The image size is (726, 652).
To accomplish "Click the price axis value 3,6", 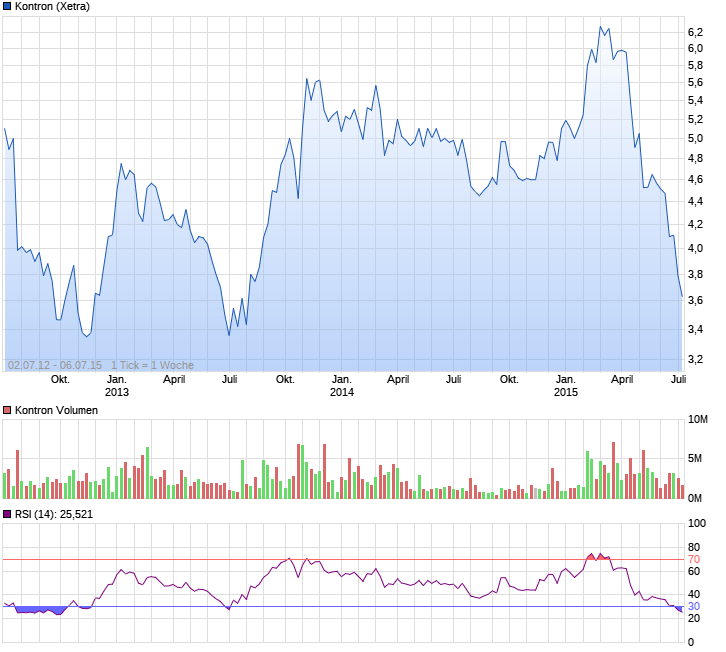I will tap(695, 301).
